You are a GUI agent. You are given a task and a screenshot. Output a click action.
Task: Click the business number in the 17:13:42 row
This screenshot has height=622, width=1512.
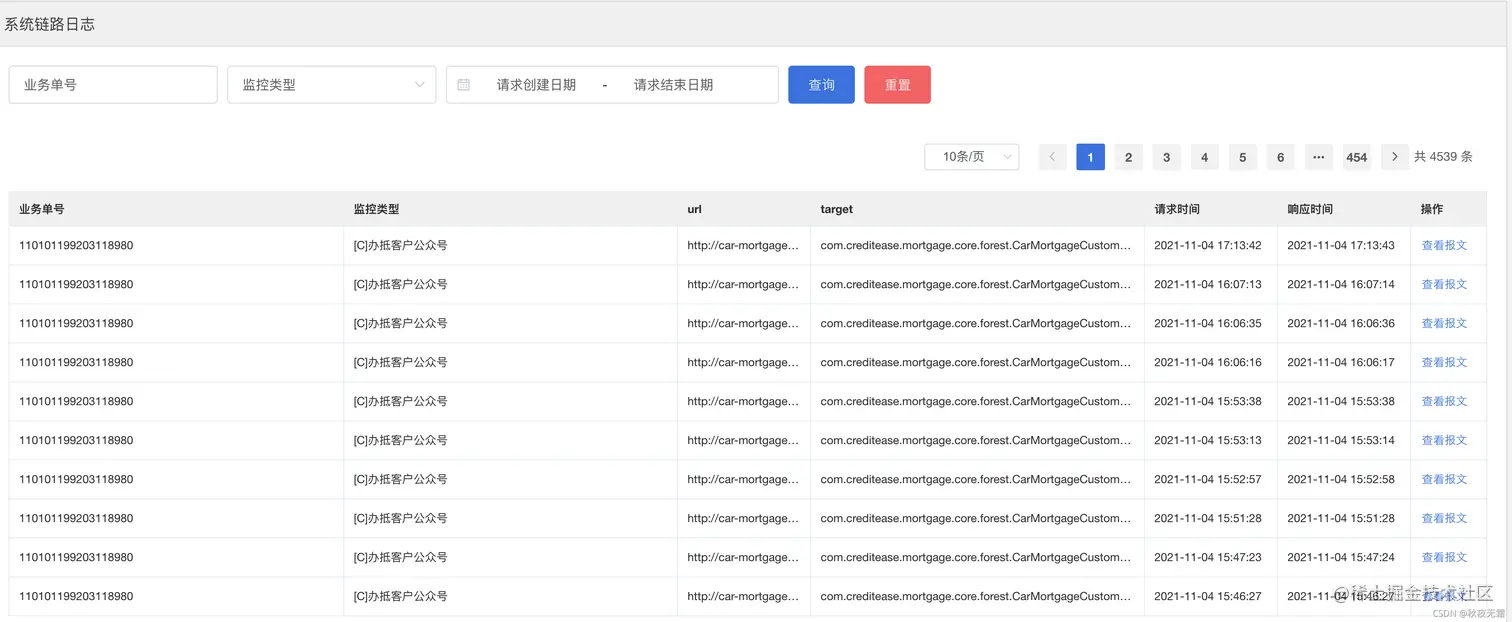[x=76, y=245]
